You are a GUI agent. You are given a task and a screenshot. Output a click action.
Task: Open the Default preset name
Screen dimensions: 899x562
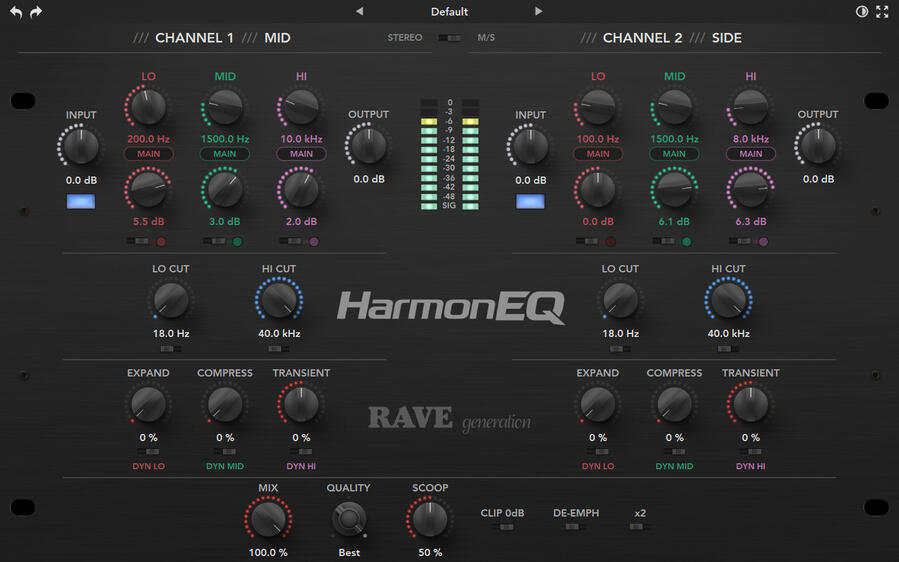click(x=450, y=11)
